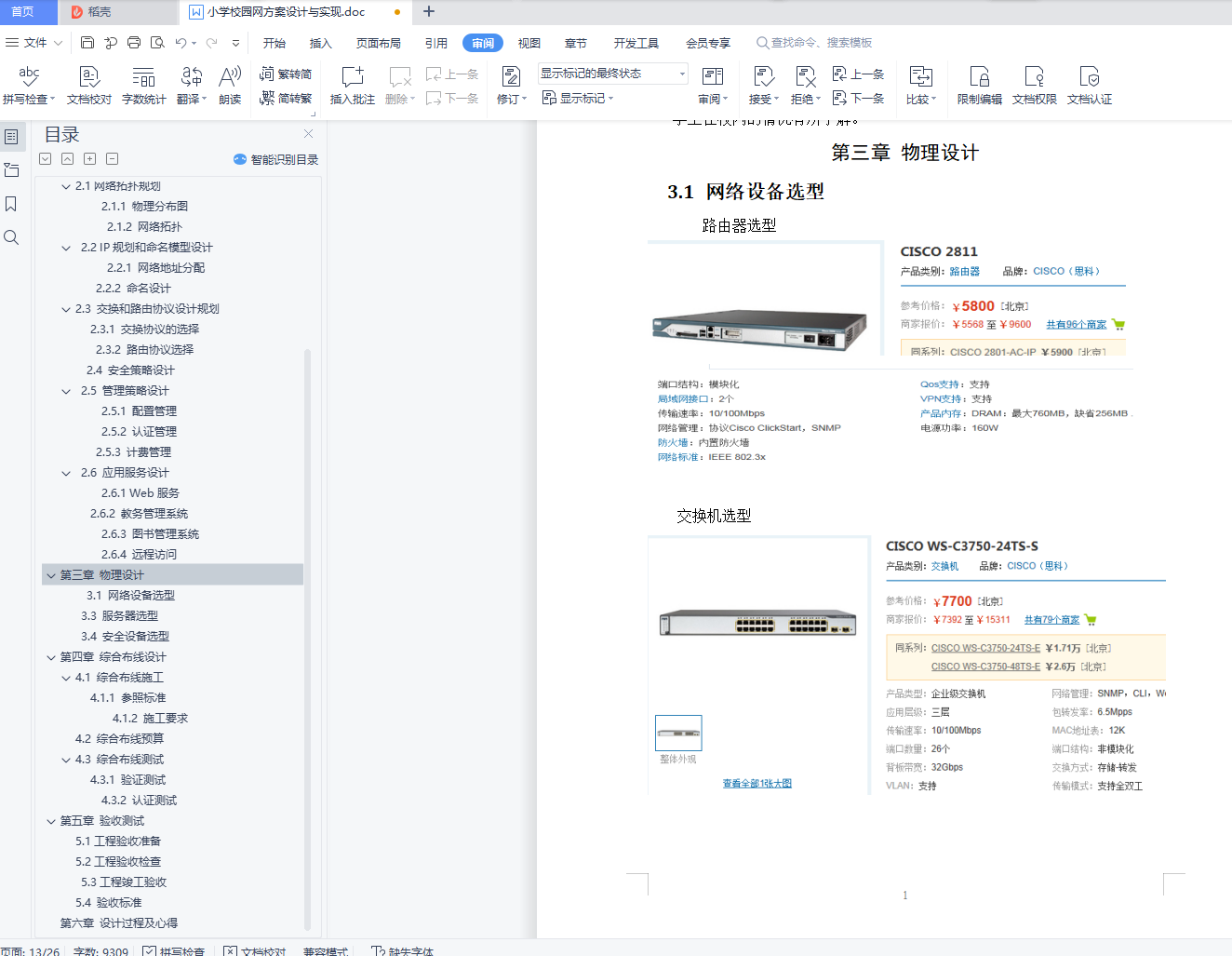
Task: Click the 翻译 translate tool
Action: (x=192, y=86)
